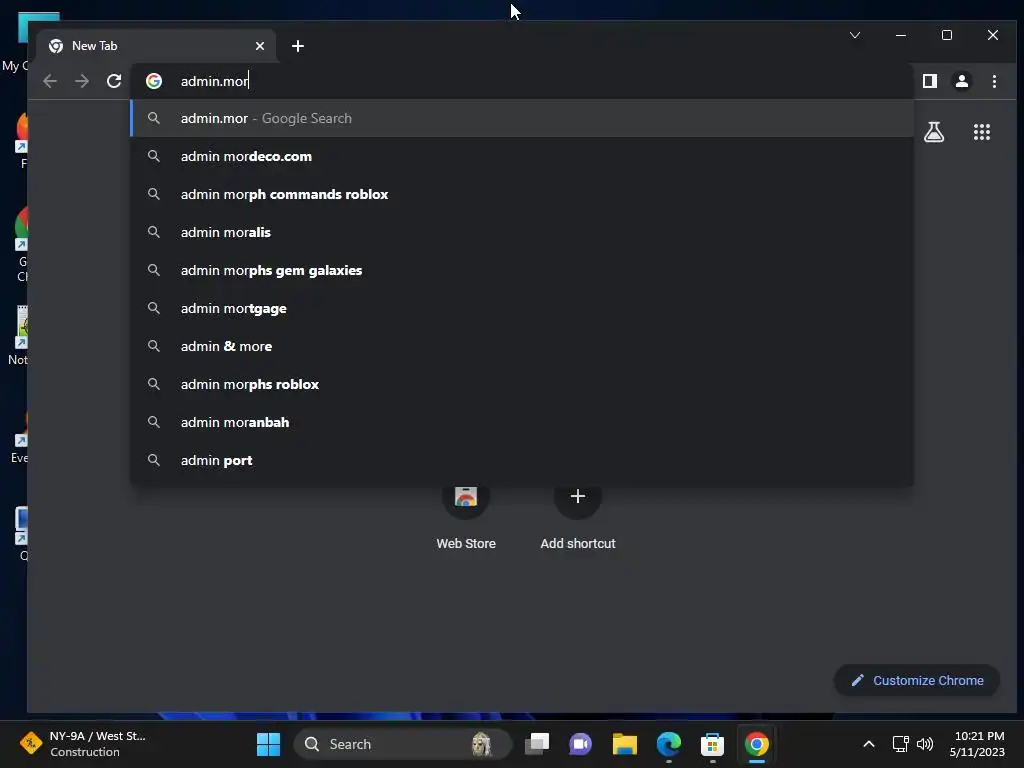Open Chrome's three-dot menu

tap(994, 81)
